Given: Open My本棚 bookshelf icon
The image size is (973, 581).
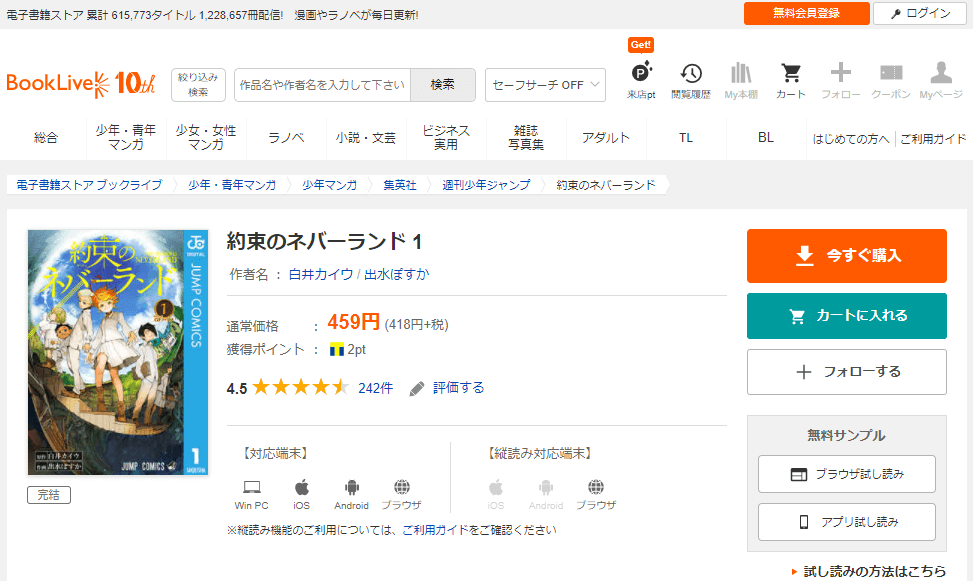Looking at the screenshot, I should 741,80.
